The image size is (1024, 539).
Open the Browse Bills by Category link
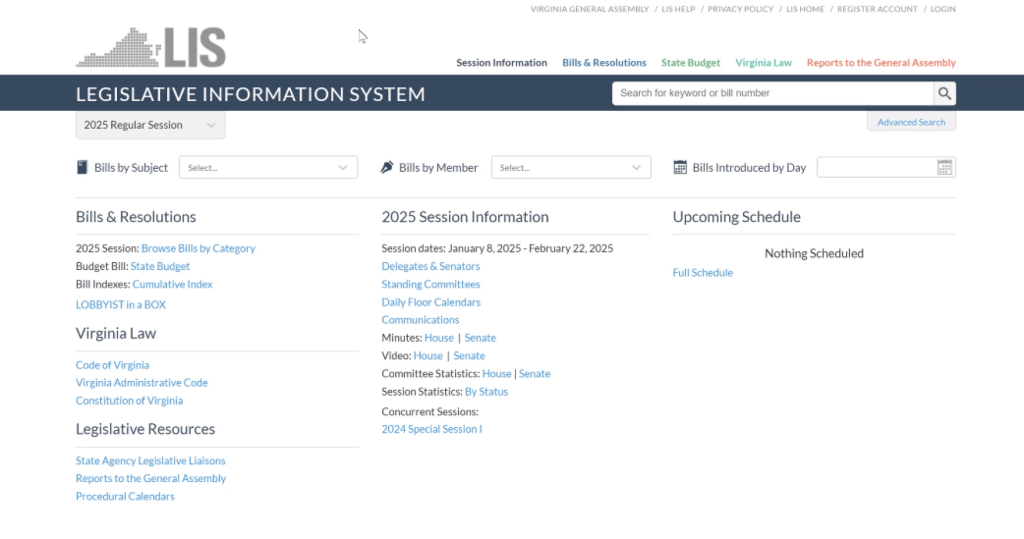tap(198, 248)
